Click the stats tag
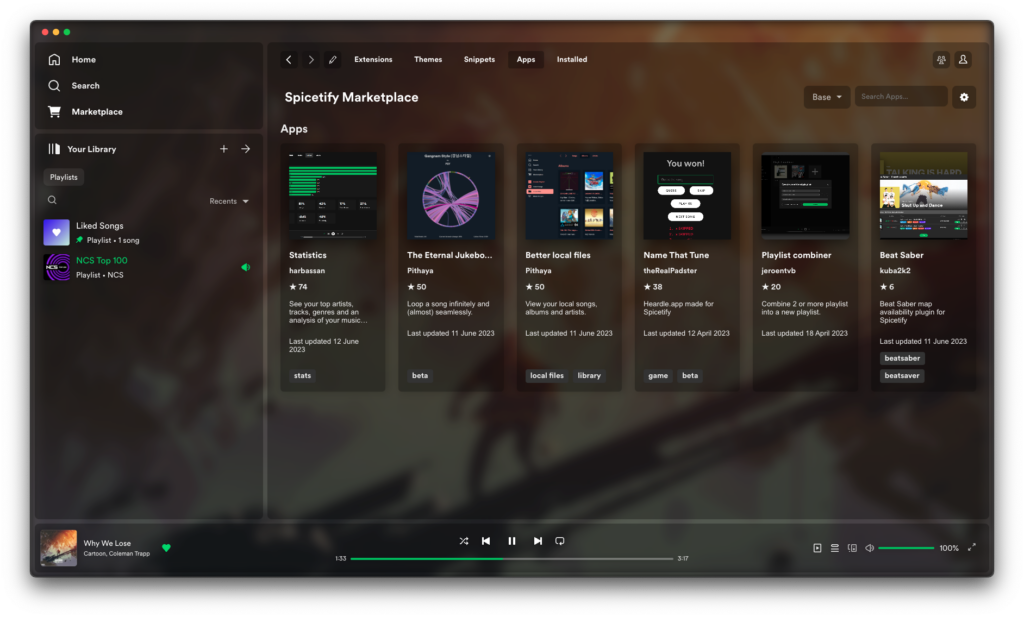The width and height of the screenshot is (1024, 617). [302, 375]
